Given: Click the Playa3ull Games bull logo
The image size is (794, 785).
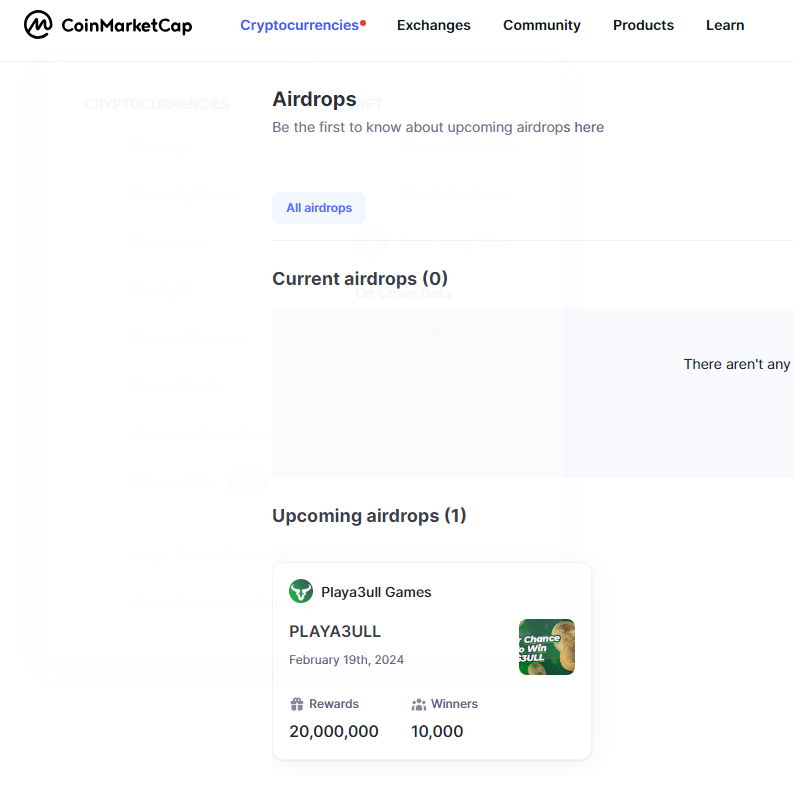Looking at the screenshot, I should [301, 591].
